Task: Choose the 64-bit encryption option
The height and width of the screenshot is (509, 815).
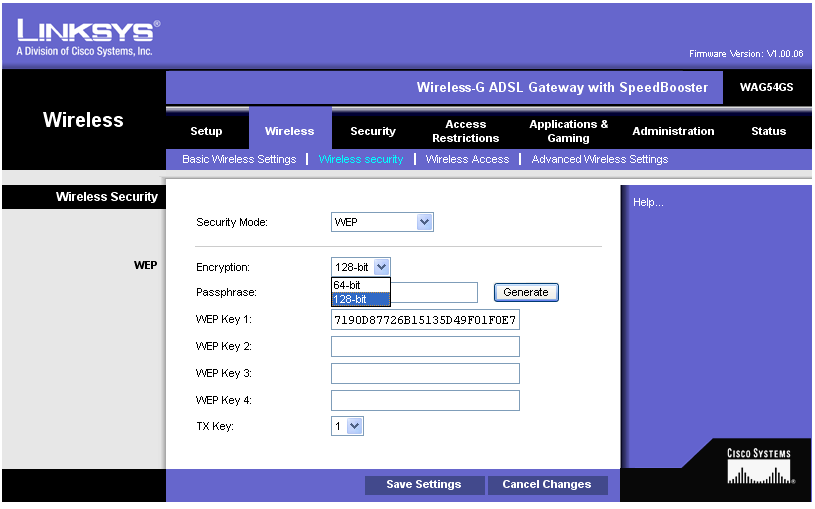Action: coord(361,285)
